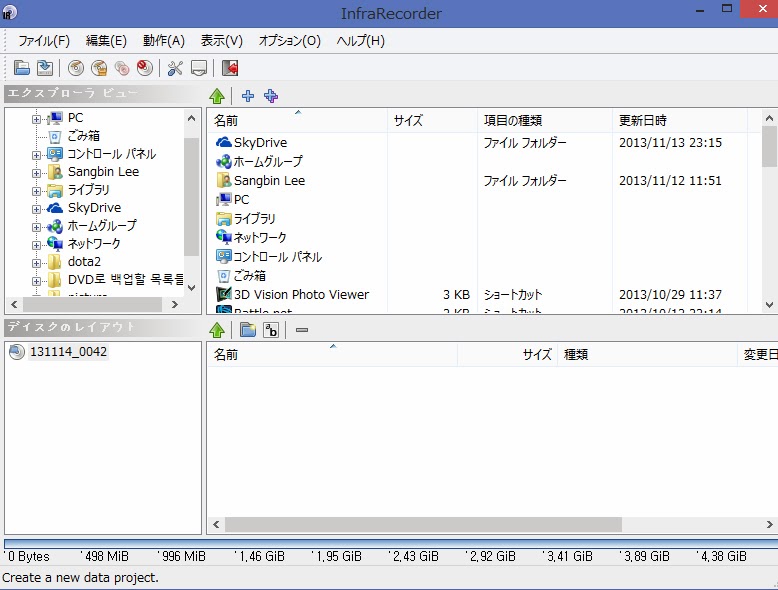Select コントロール パネル in the file list

coord(278,257)
